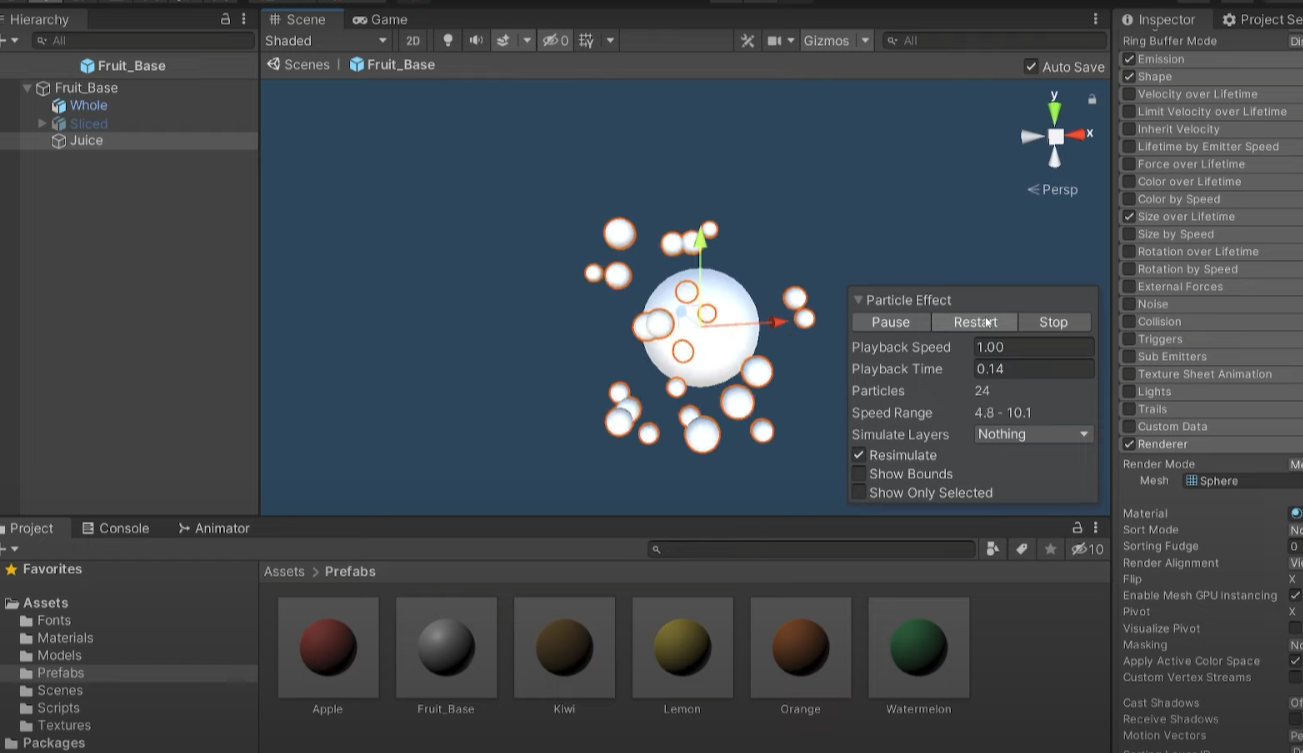The height and width of the screenshot is (753, 1303).
Task: Click the orientation gizmo lock icon
Action: [1092, 99]
